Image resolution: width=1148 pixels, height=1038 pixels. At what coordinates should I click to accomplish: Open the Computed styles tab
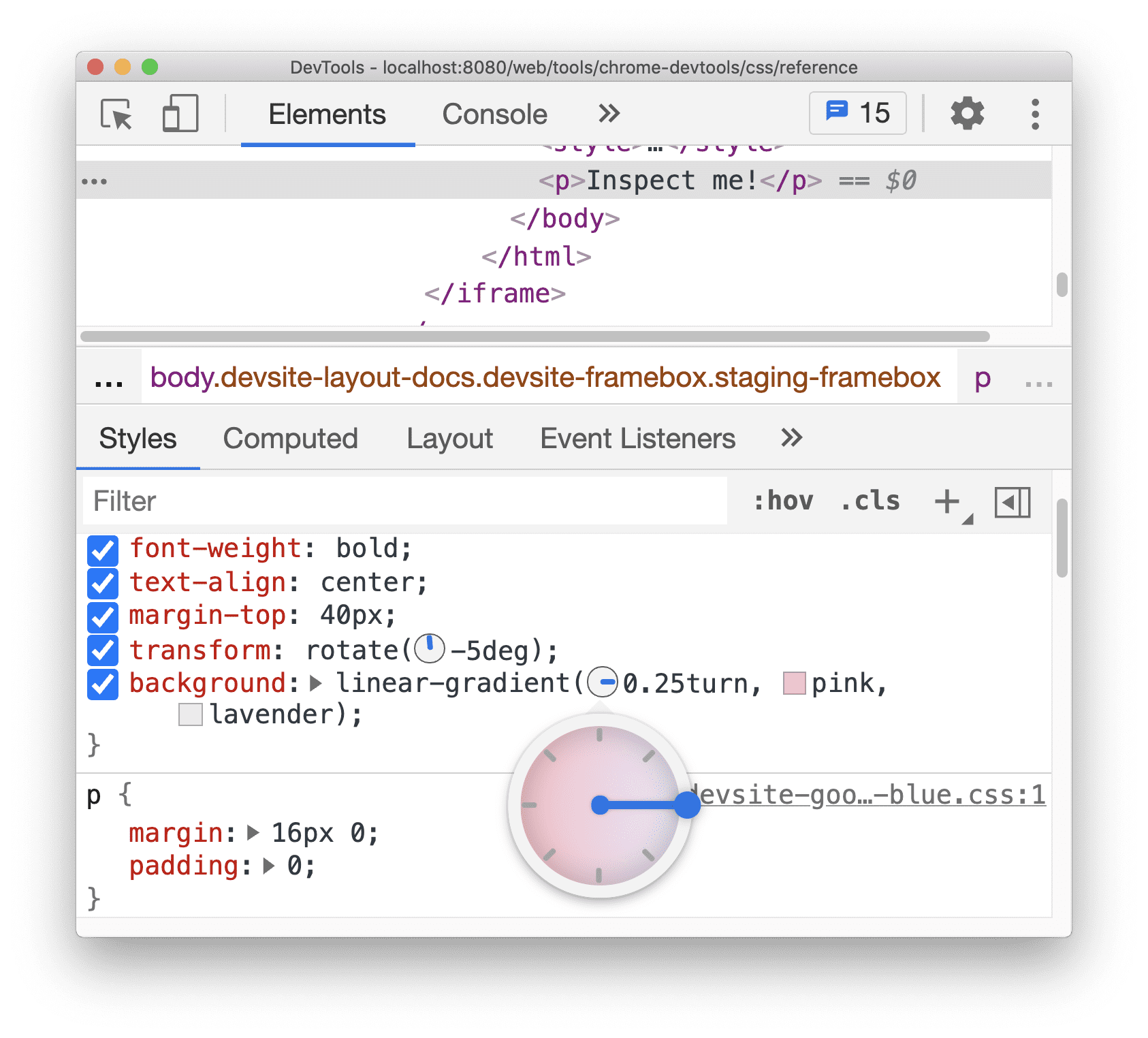click(x=291, y=439)
